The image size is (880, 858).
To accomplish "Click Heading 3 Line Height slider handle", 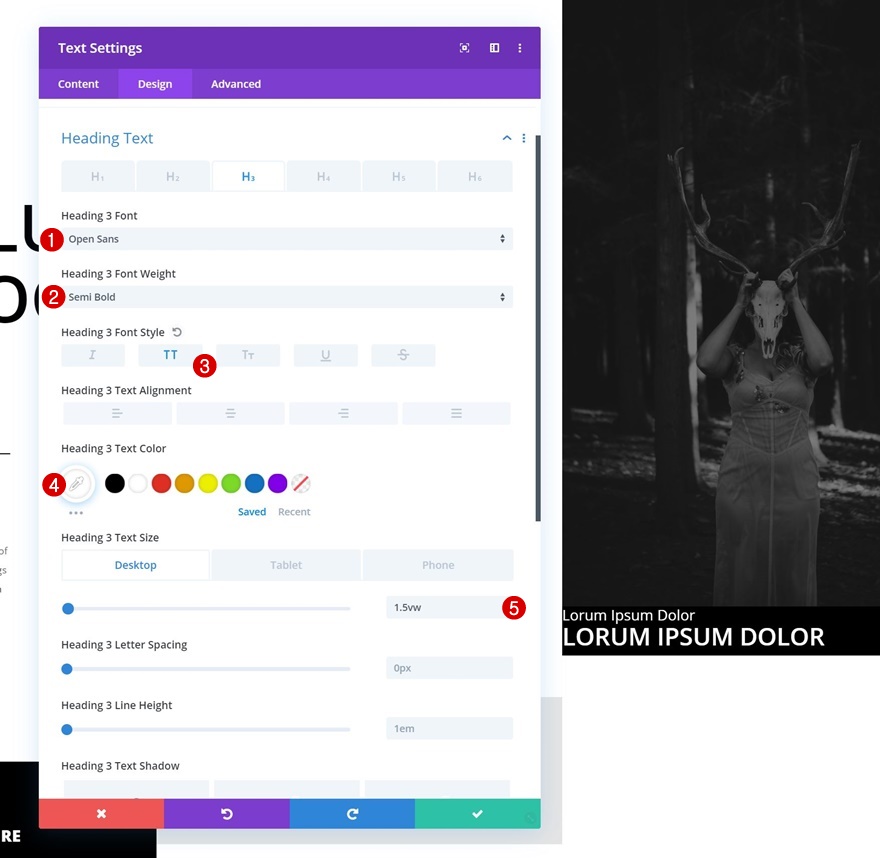I will pyautogui.click(x=67, y=729).
